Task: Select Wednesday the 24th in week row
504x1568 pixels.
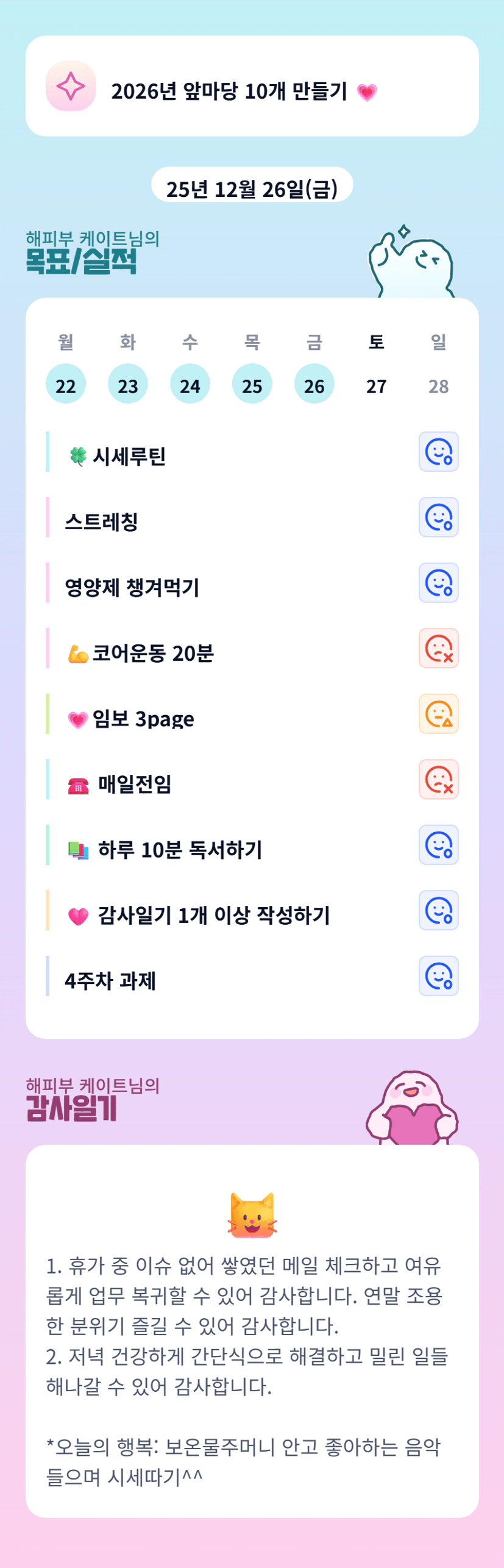Action: click(190, 384)
